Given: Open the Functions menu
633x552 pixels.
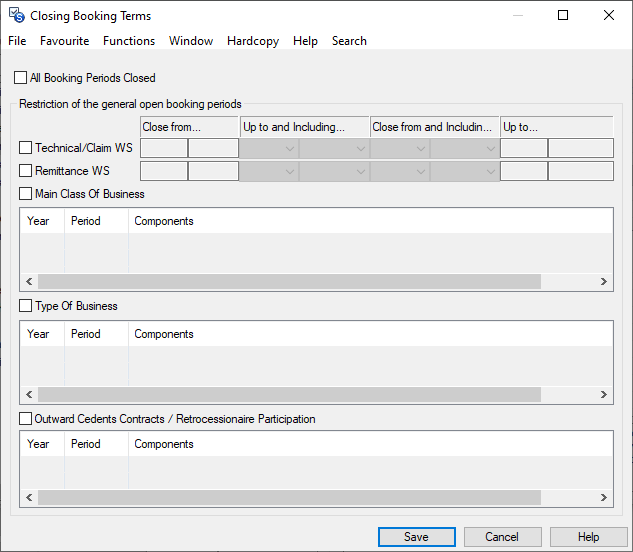Looking at the screenshot, I should (129, 41).
